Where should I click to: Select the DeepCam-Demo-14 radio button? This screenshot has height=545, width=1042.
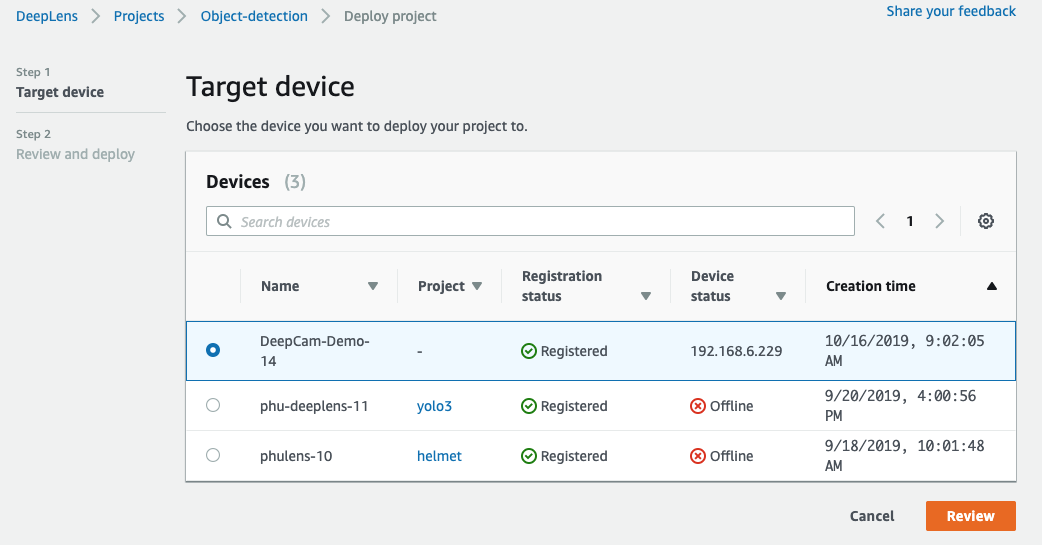213,350
